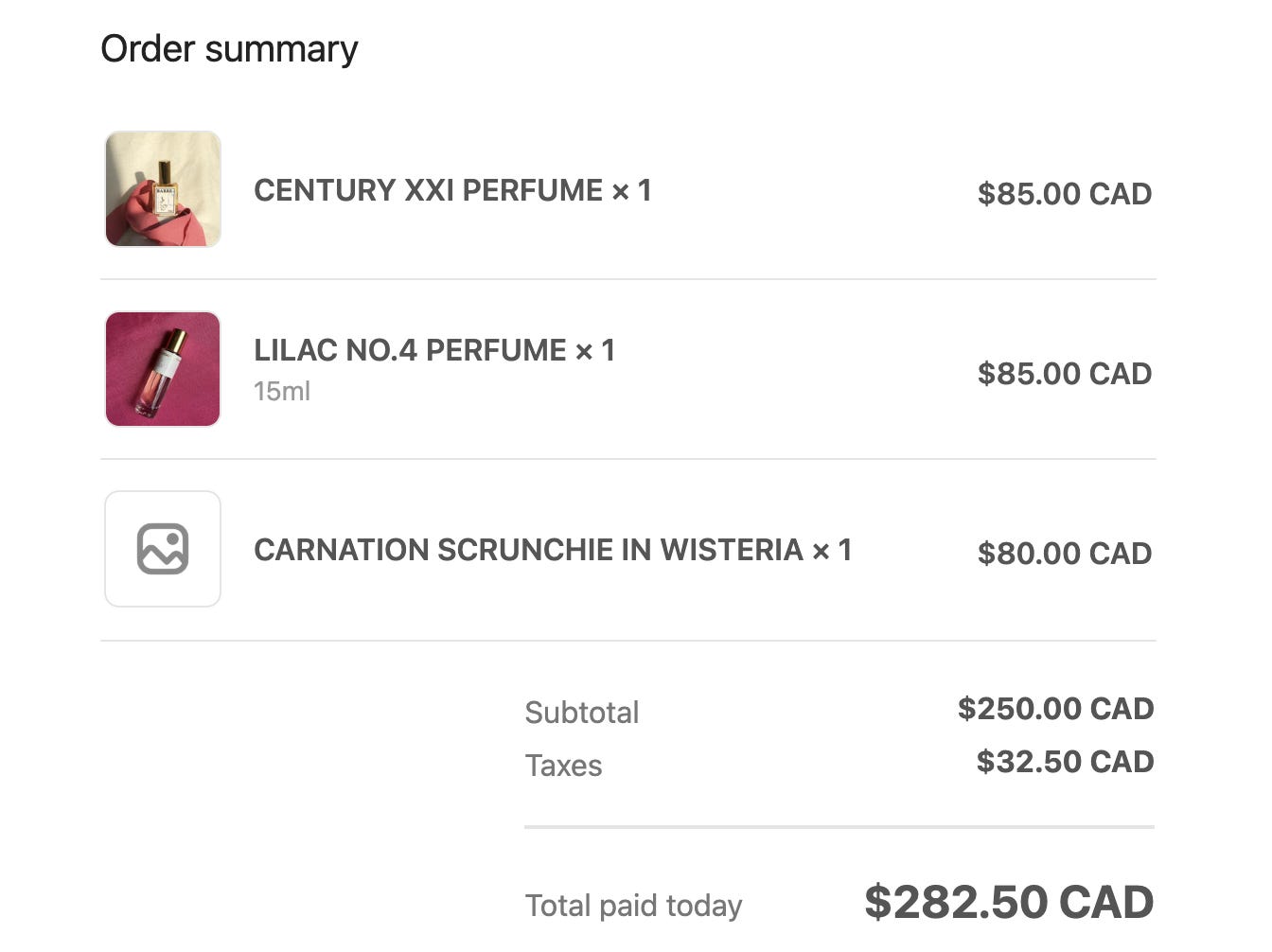This screenshot has height=952, width=1272.
Task: Click the Taxes label
Action: [563, 766]
